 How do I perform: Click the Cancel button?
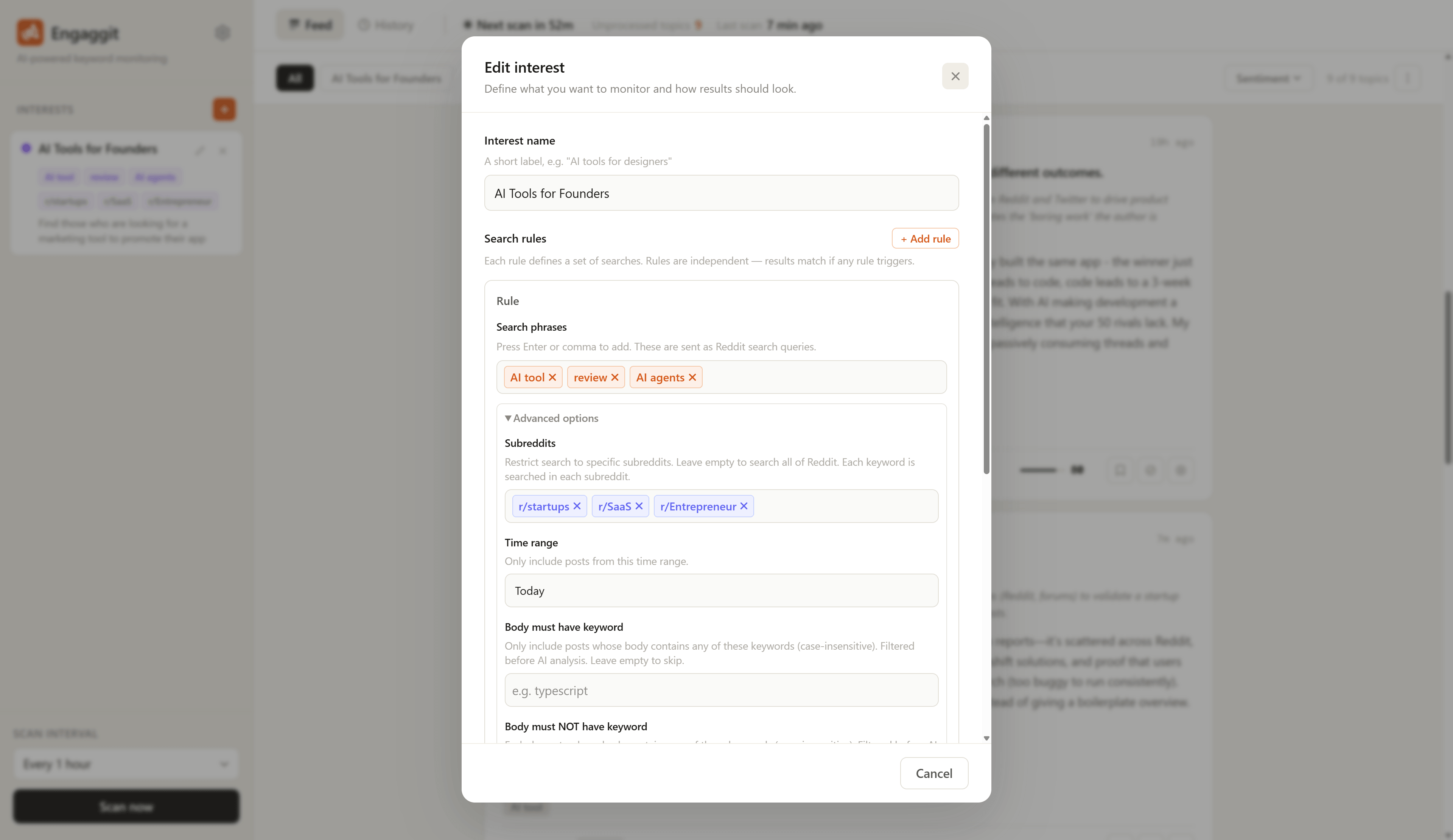click(x=933, y=773)
